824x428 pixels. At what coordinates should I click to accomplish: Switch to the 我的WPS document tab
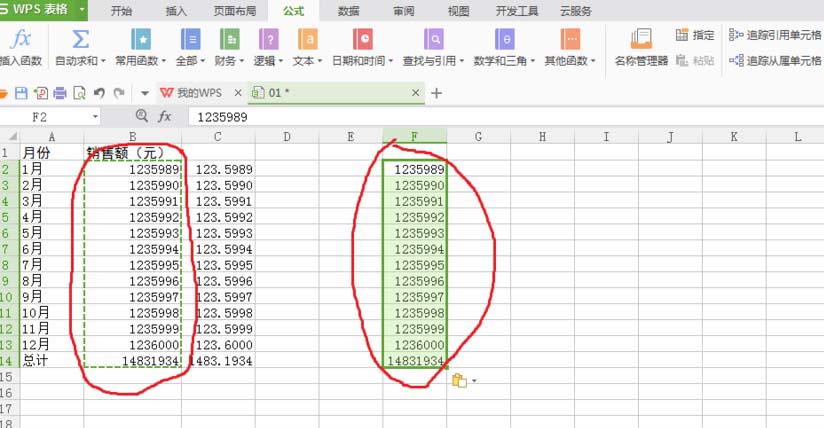(191, 93)
